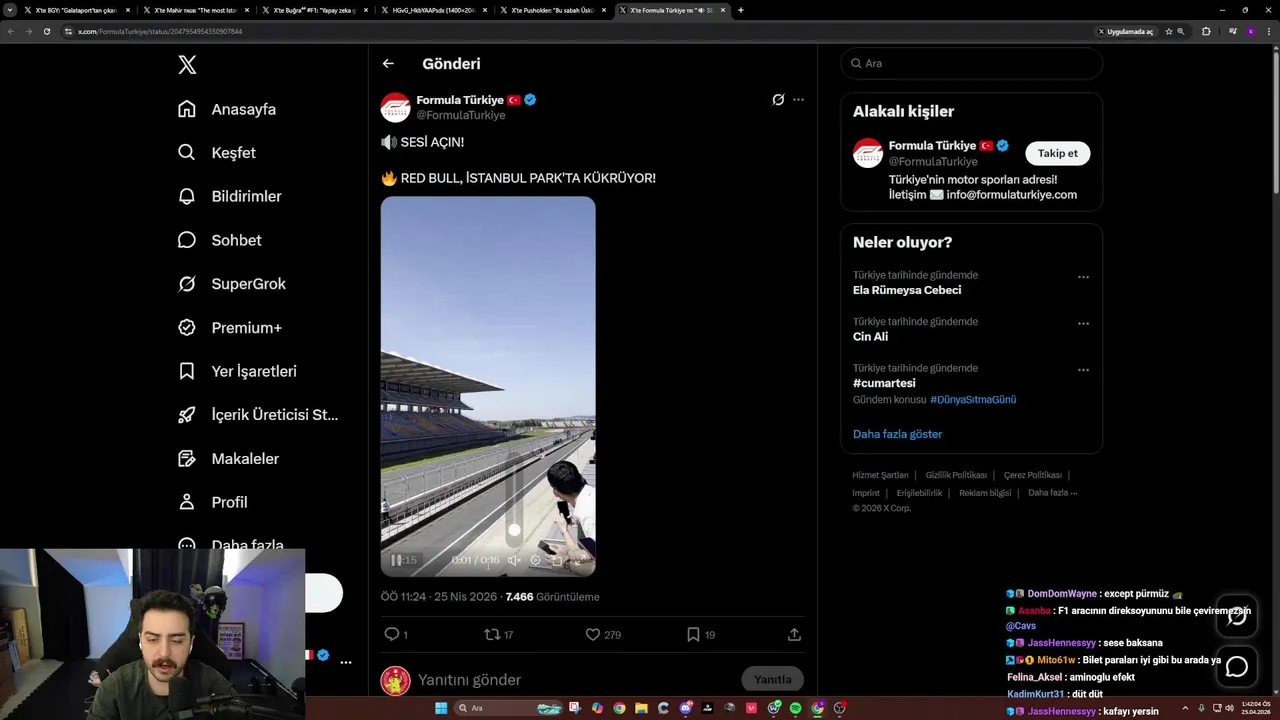
Task: Open Profil in the sidebar
Action: coord(212,502)
